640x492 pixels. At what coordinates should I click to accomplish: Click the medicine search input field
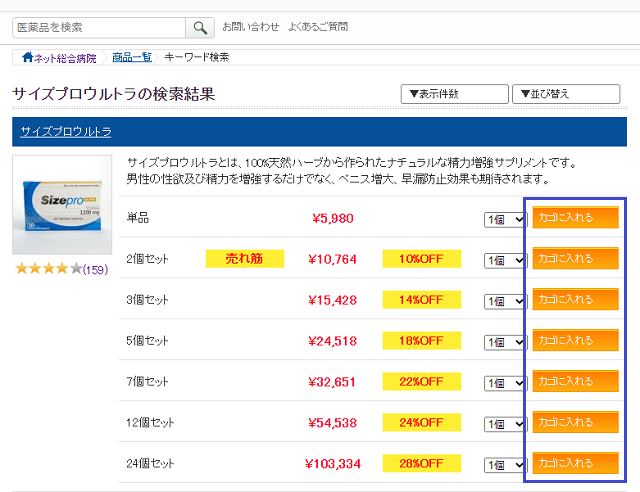coord(99,28)
